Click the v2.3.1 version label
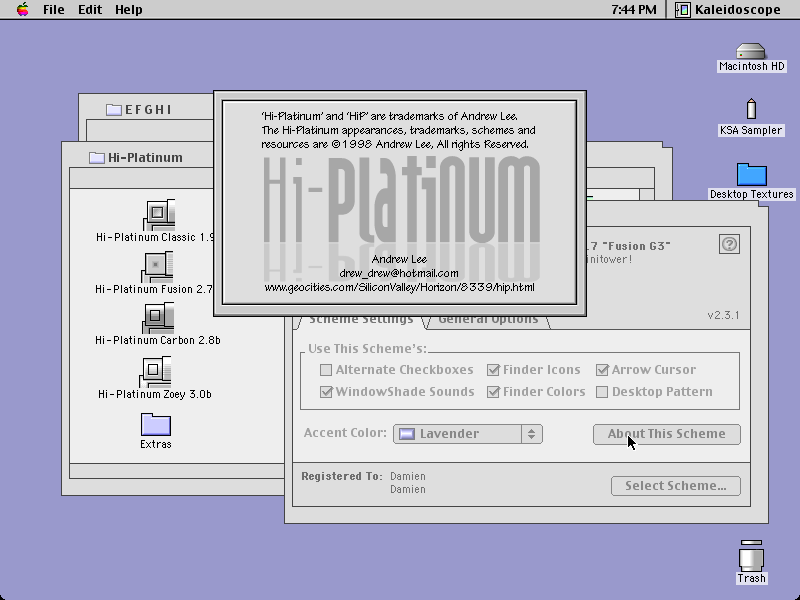The height and width of the screenshot is (600, 800). [723, 315]
